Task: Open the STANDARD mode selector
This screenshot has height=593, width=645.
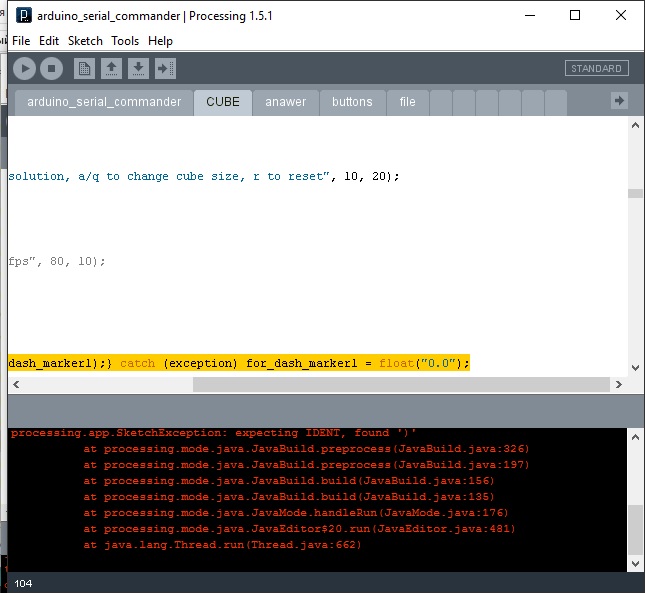Action: tap(596, 69)
